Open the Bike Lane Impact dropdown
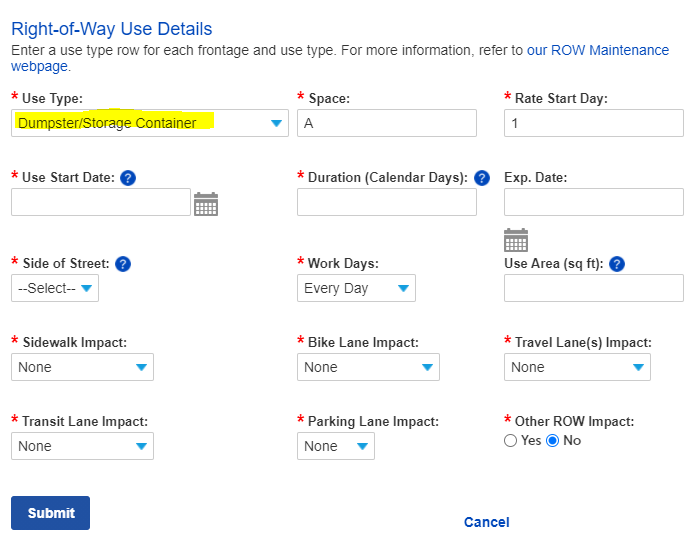Viewport: 693px width, 542px height. 368,367
